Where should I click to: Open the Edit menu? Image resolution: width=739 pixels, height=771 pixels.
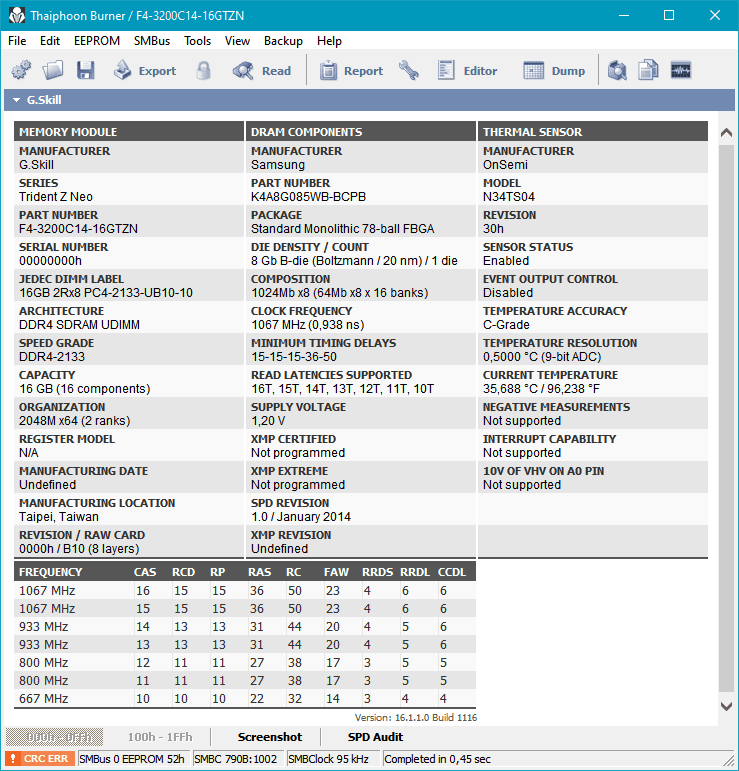click(x=50, y=41)
